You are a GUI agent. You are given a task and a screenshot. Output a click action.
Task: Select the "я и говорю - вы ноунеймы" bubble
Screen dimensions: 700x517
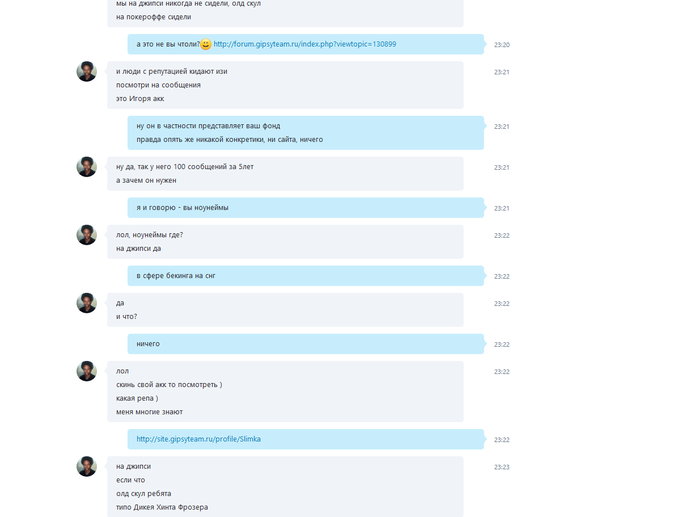pyautogui.click(x=306, y=208)
